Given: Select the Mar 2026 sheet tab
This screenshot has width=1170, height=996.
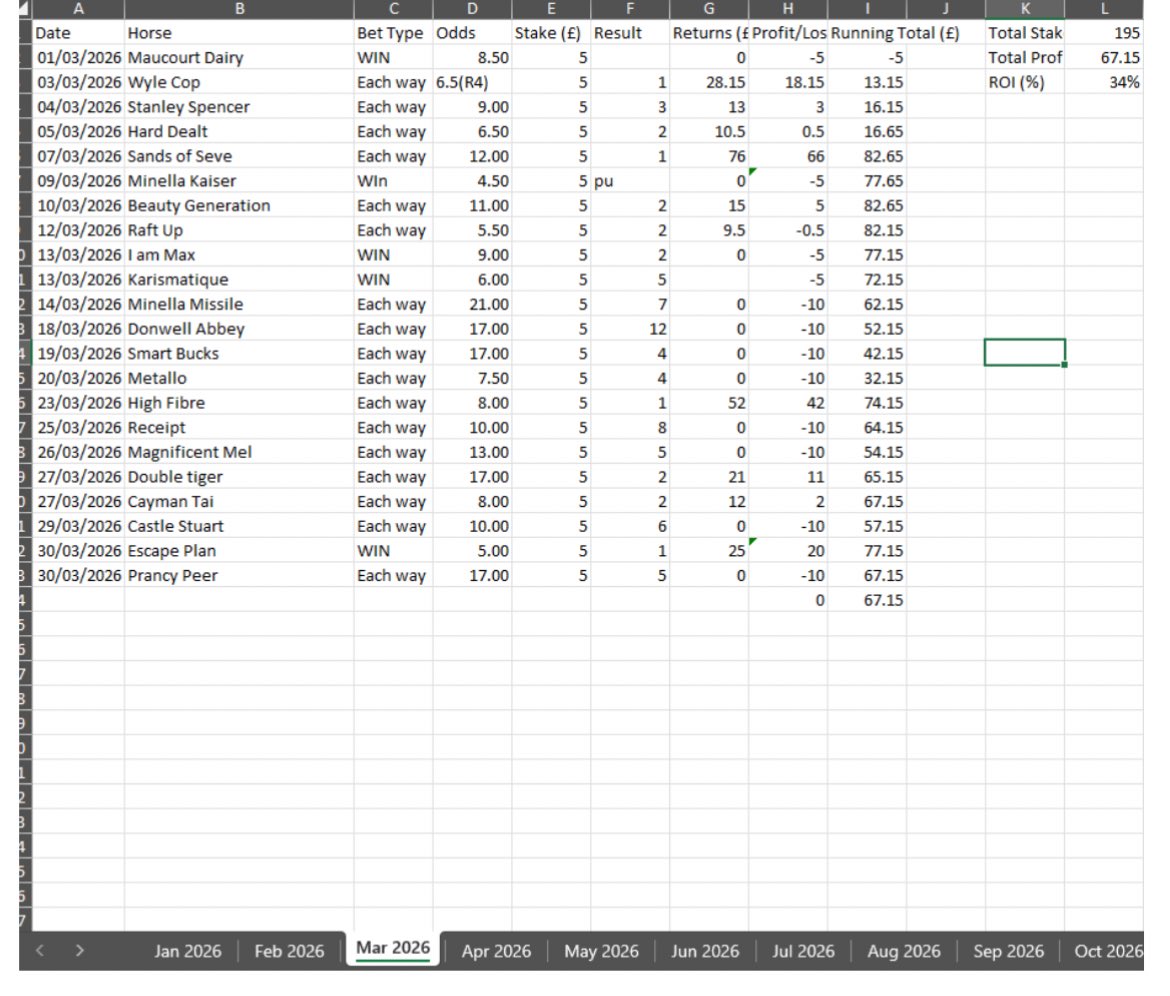Looking at the screenshot, I should pyautogui.click(x=392, y=948).
